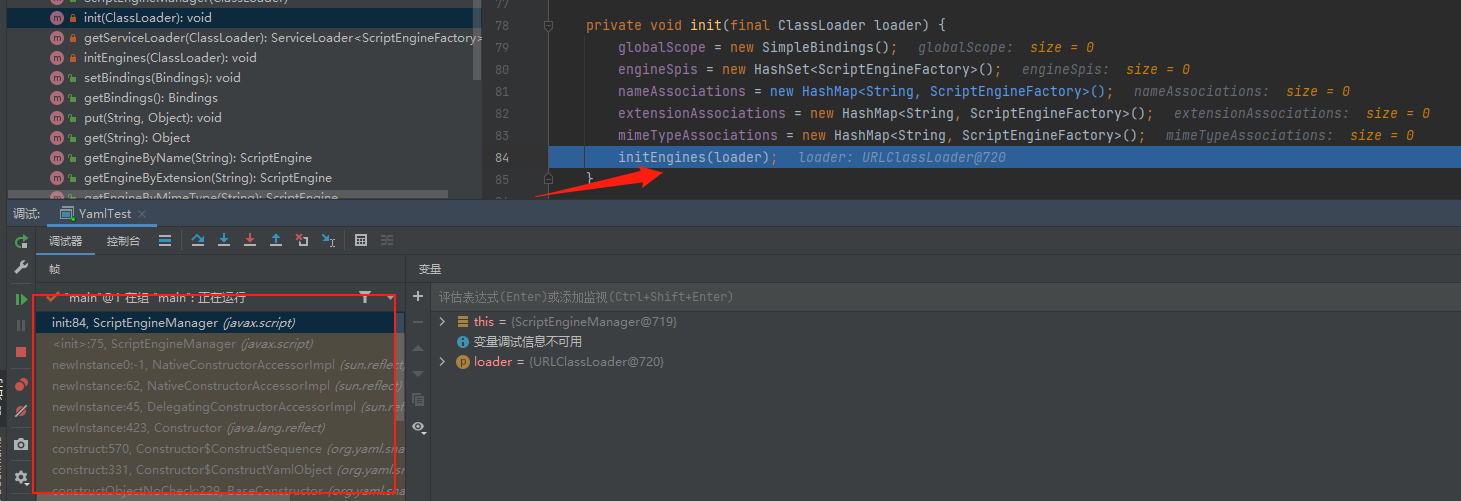Open debug panel gear settings icon
This screenshot has width=1461, height=501.
[x=21, y=478]
